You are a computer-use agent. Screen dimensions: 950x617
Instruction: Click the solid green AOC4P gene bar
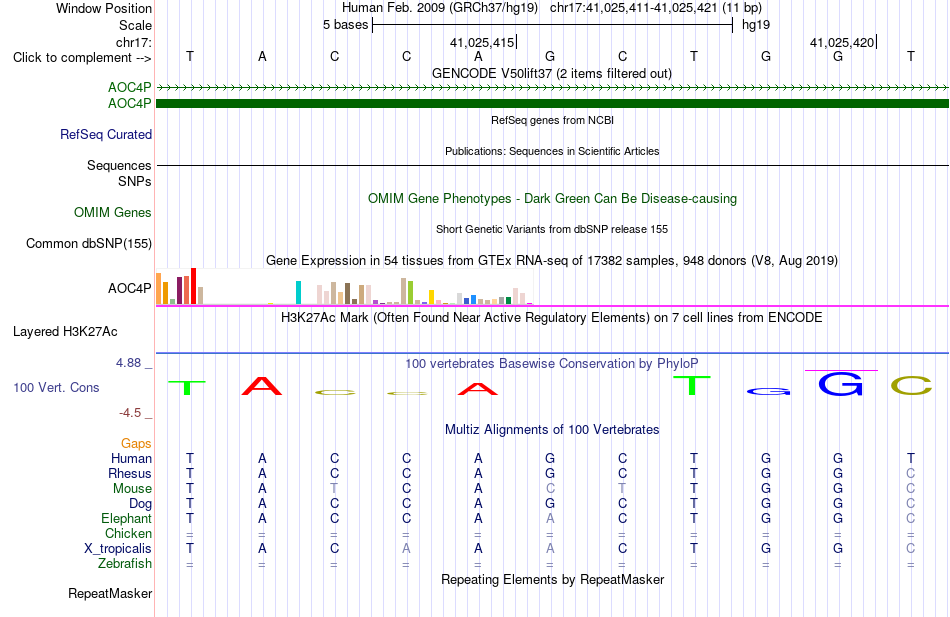pyautogui.click(x=552, y=104)
